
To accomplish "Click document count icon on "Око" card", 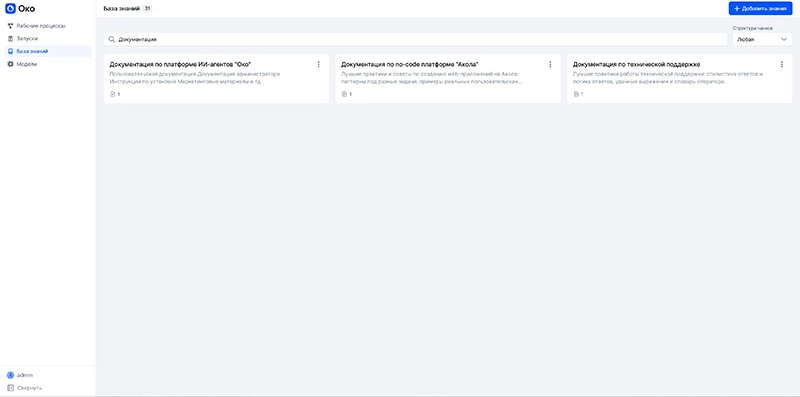I will (113, 94).
